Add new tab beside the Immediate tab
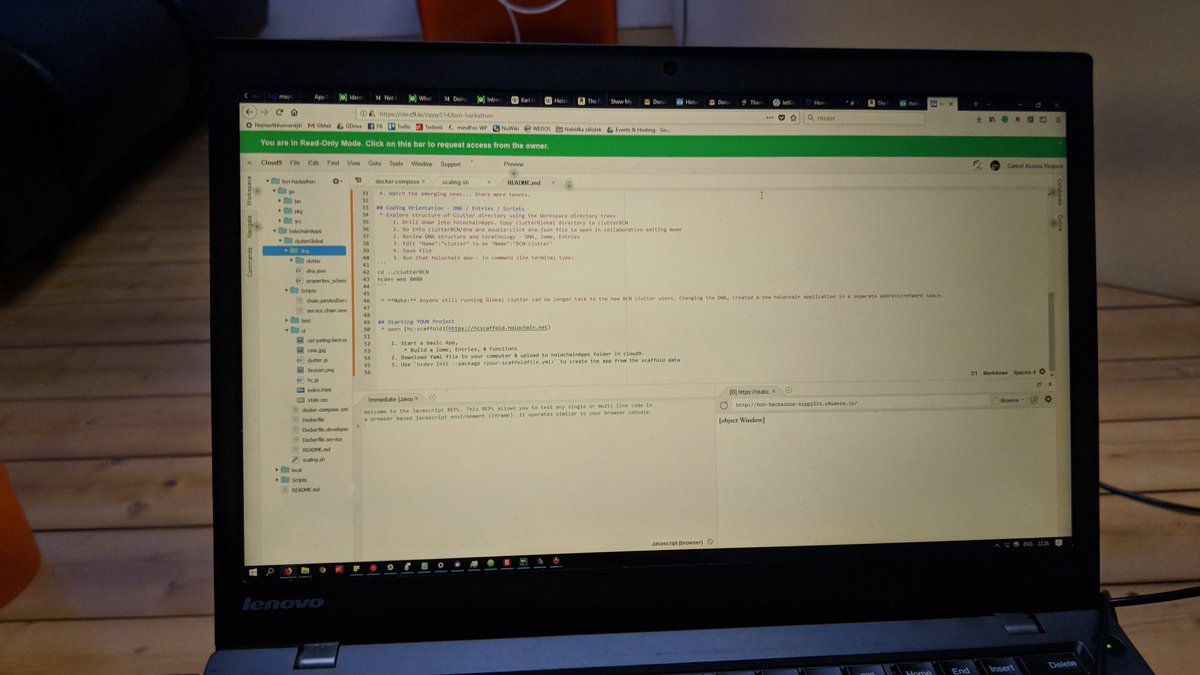 [x=431, y=398]
